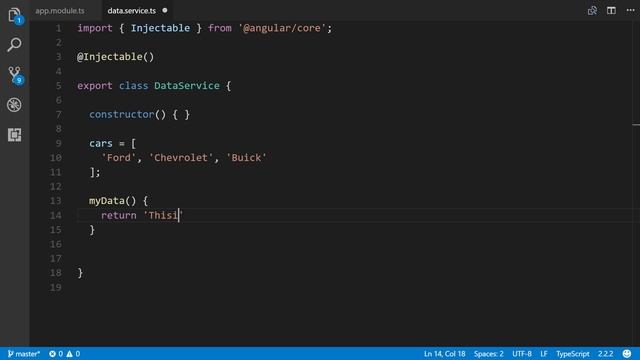This screenshot has width=640, height=360.
Task: Open the Search view in activity bar
Action: 14,45
